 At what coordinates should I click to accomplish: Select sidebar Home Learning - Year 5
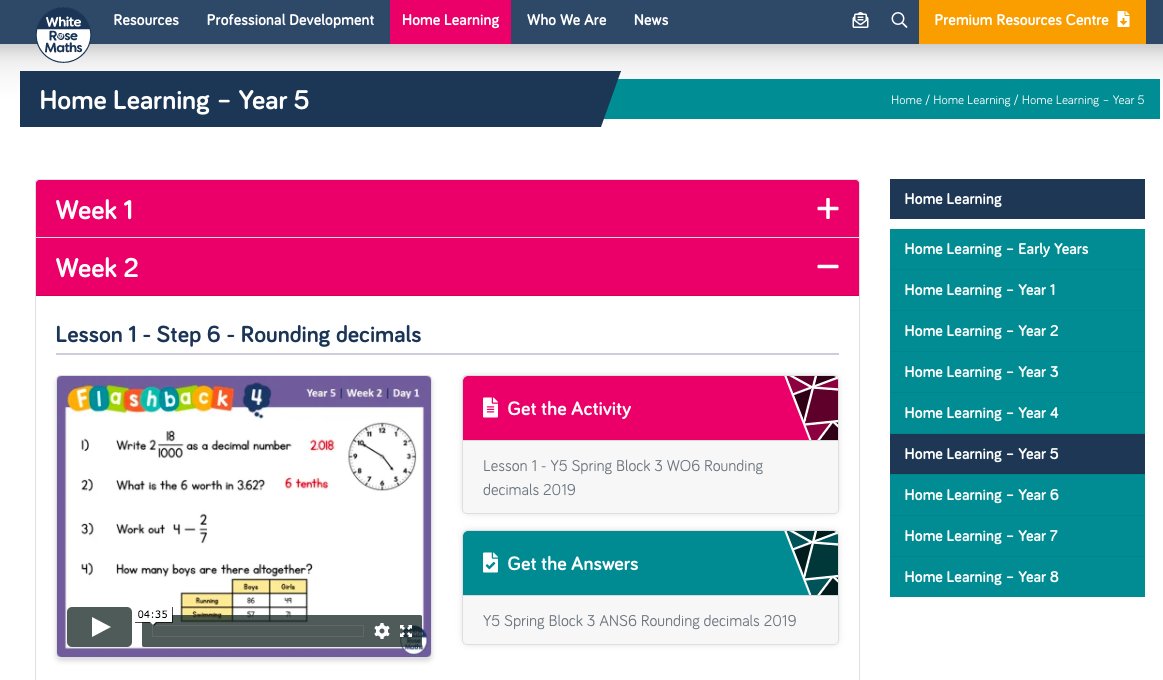tap(1017, 454)
